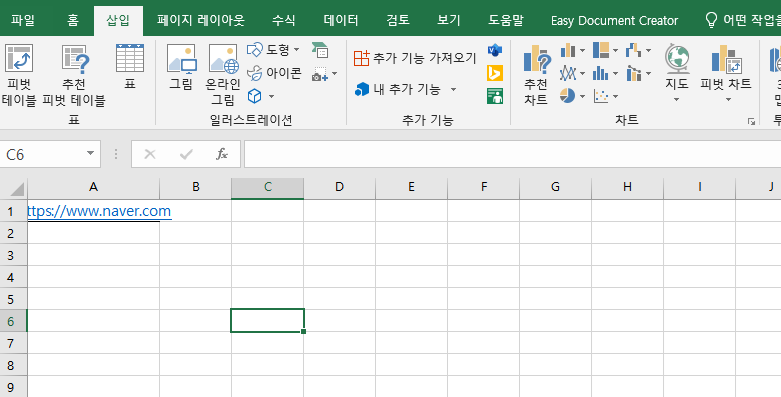The width and height of the screenshot is (781, 397).
Task: Click into the formula bar input
Action: (x=512, y=154)
